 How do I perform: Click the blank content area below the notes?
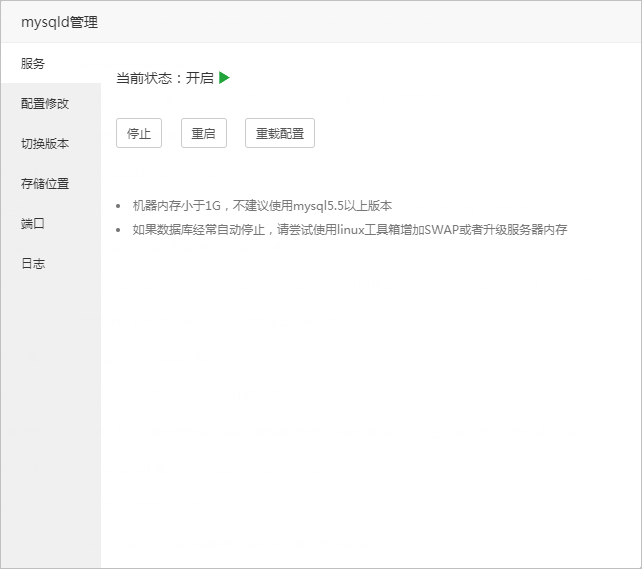[x=370, y=400]
